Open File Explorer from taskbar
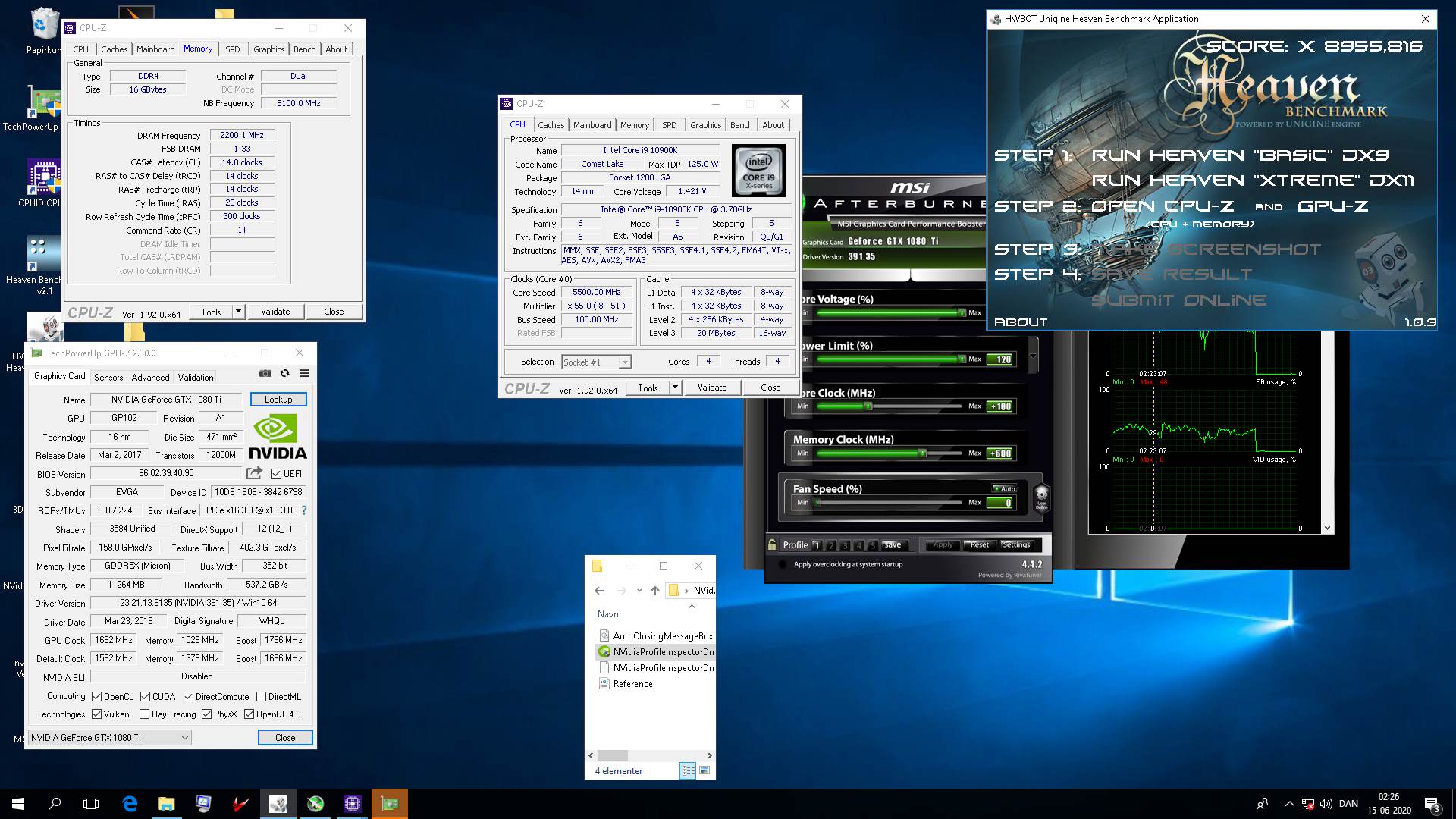 tap(166, 804)
